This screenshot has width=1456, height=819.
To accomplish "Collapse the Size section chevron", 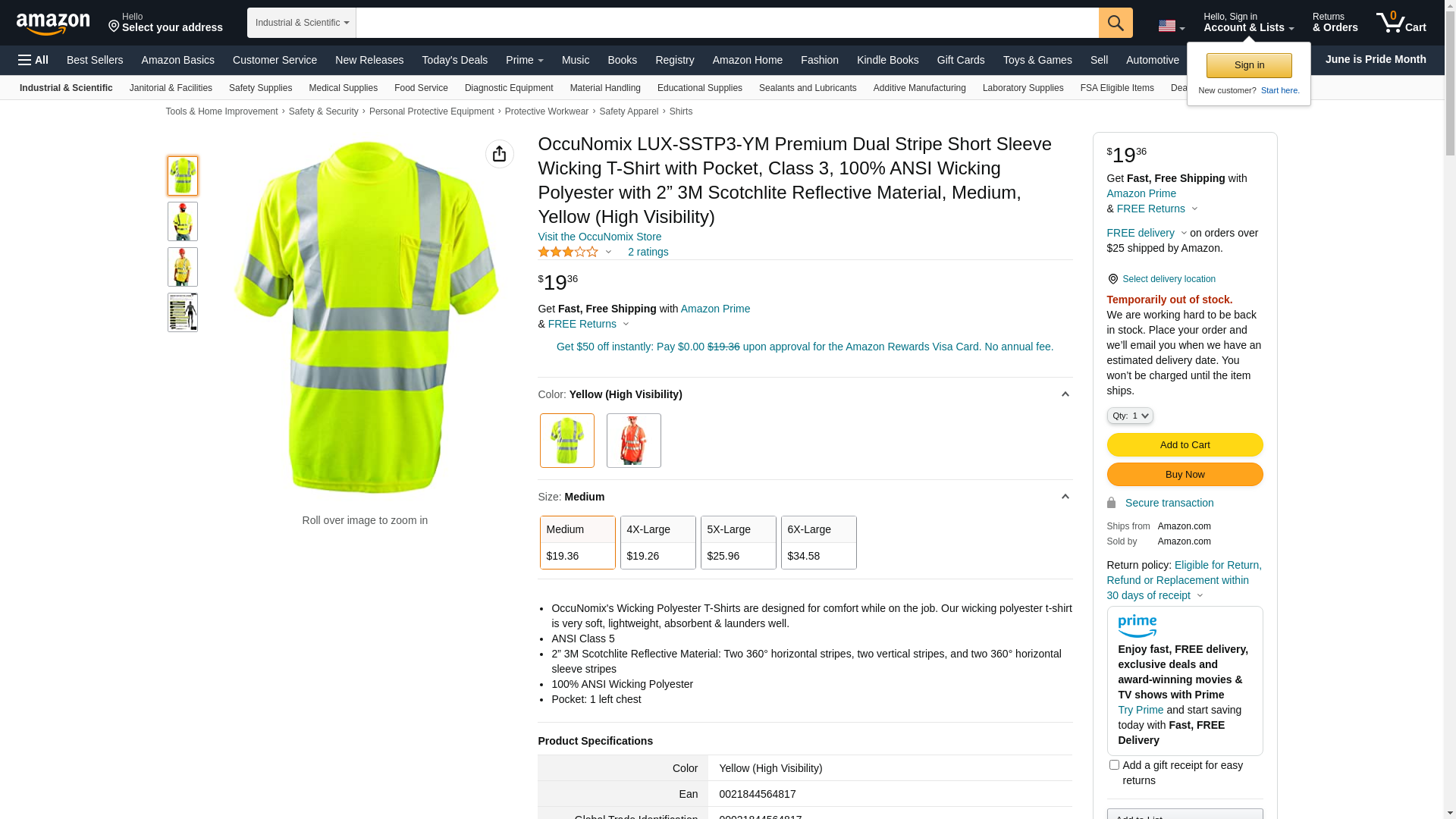I will click(1065, 497).
